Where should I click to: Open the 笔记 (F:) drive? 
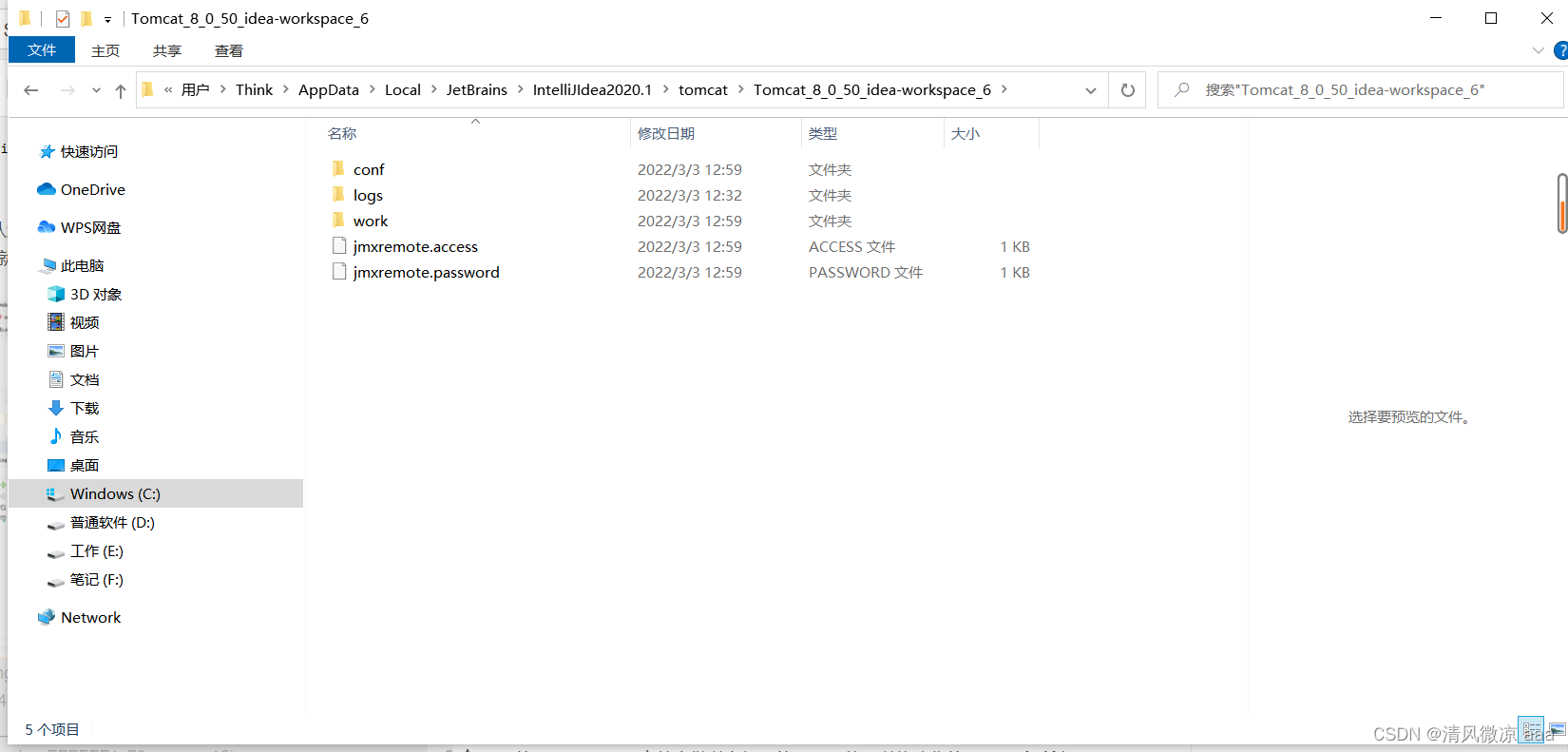pos(97,580)
